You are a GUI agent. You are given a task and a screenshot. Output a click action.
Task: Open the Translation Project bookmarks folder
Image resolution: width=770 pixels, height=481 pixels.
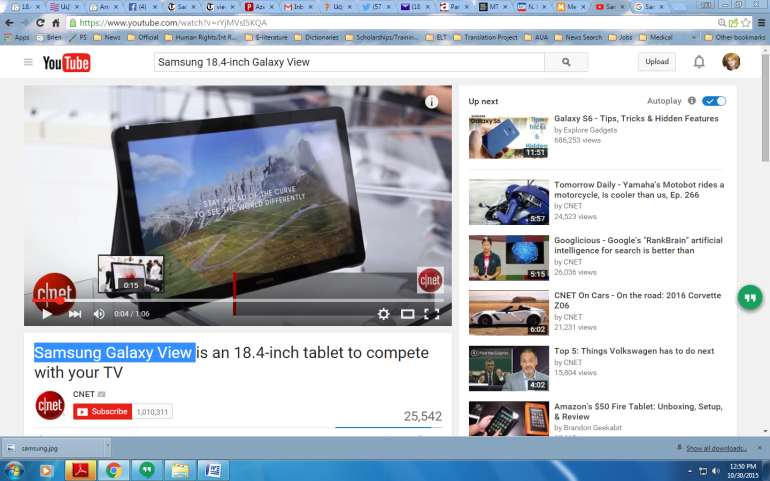[485, 37]
